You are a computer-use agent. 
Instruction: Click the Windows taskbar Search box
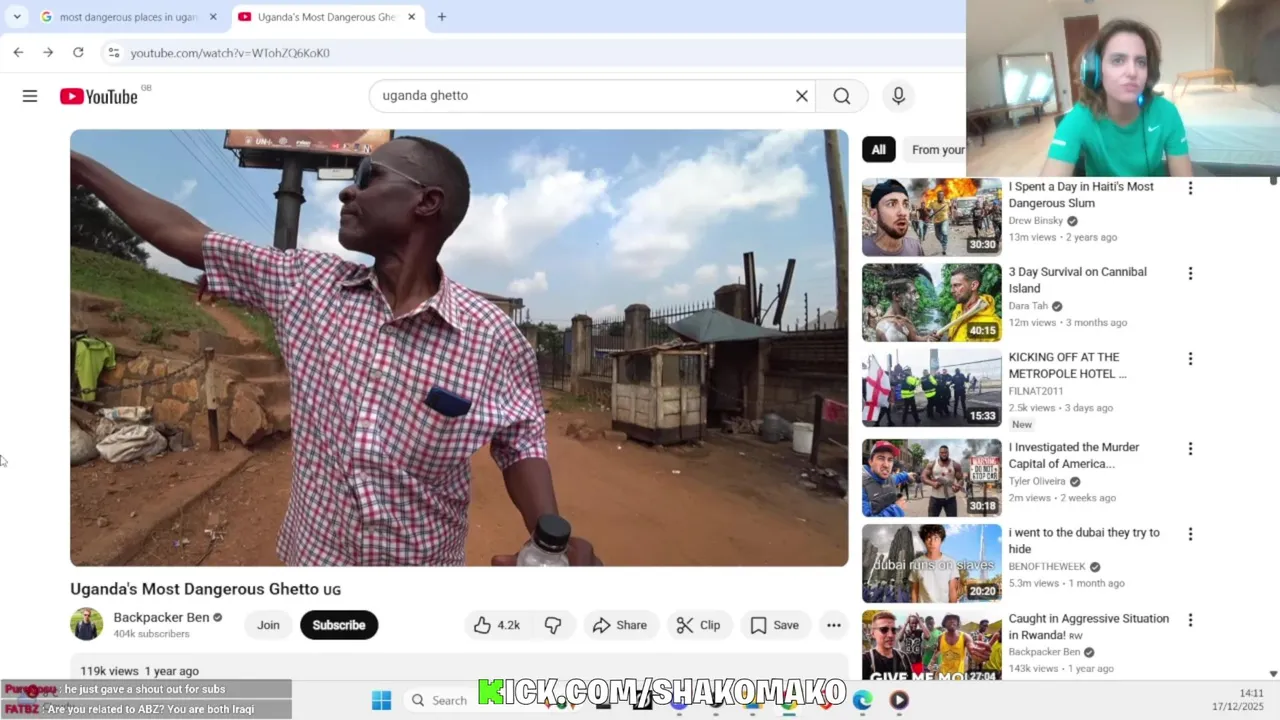click(439, 700)
